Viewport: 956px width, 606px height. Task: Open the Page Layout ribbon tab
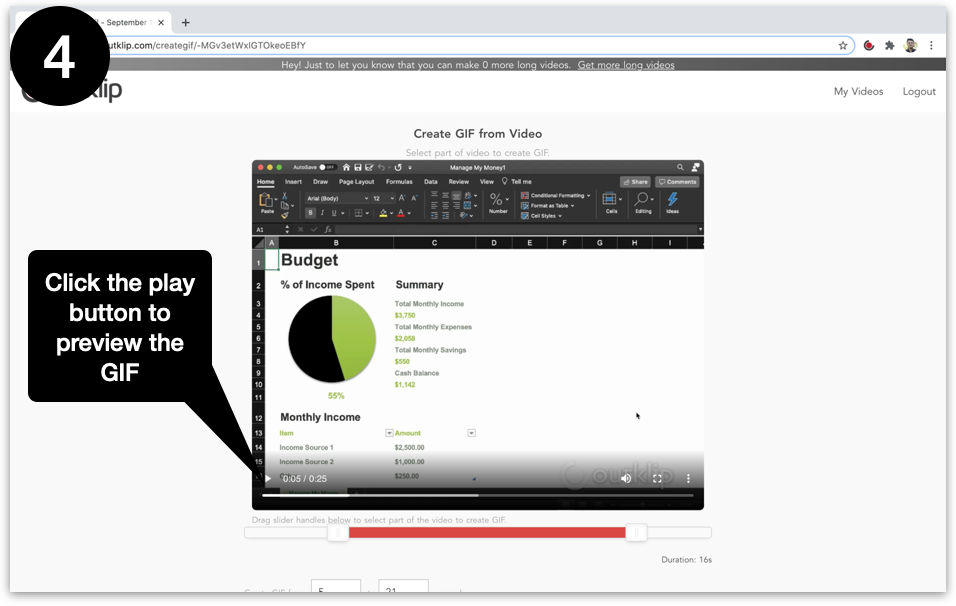click(x=356, y=182)
